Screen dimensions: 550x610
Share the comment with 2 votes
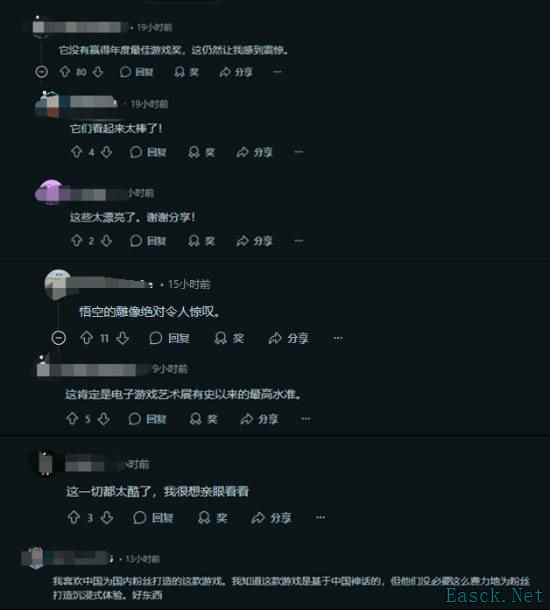click(x=254, y=241)
